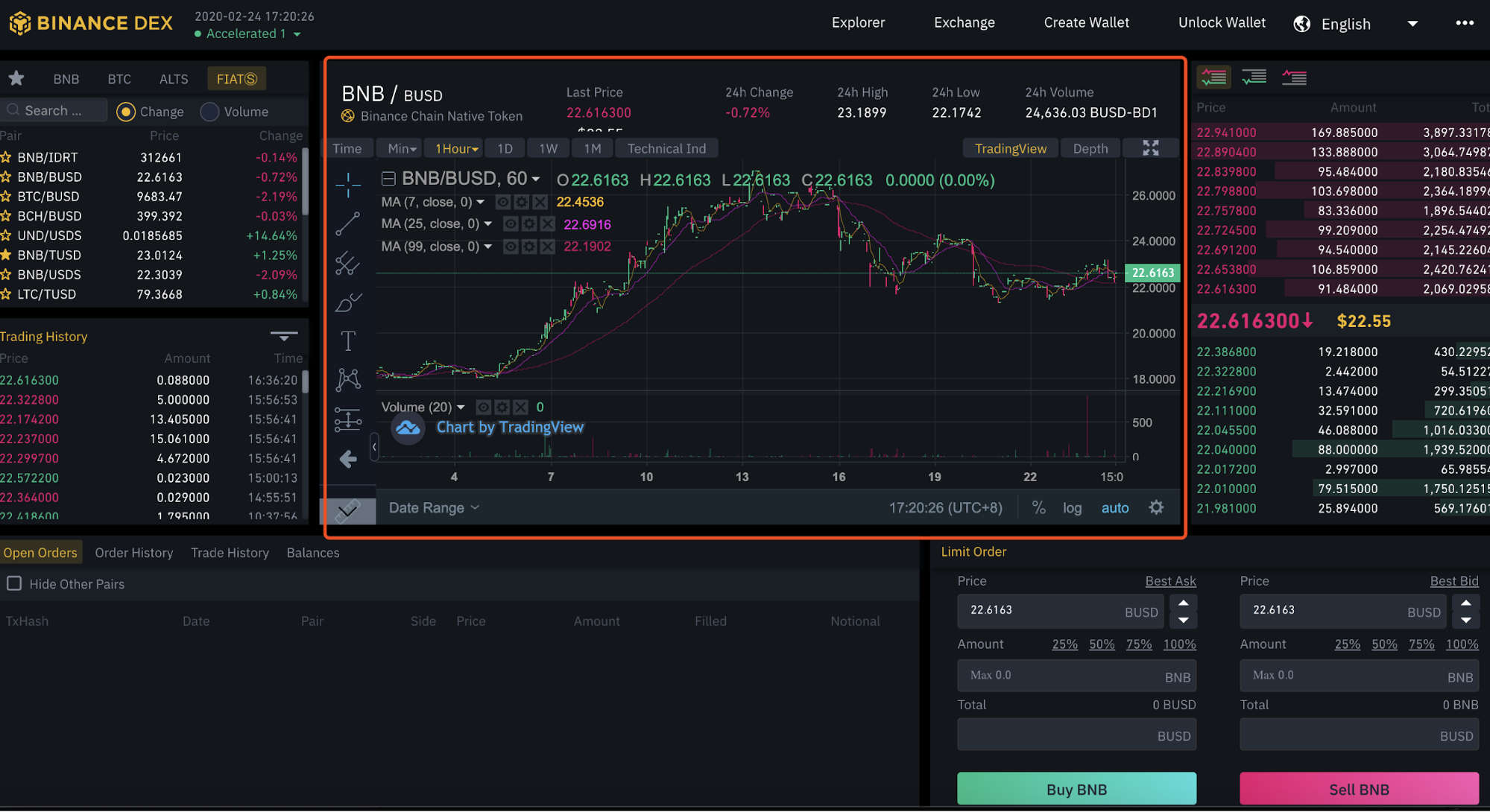This screenshot has width=1490, height=812.
Task: Open the Trade History tab
Action: 230,553
